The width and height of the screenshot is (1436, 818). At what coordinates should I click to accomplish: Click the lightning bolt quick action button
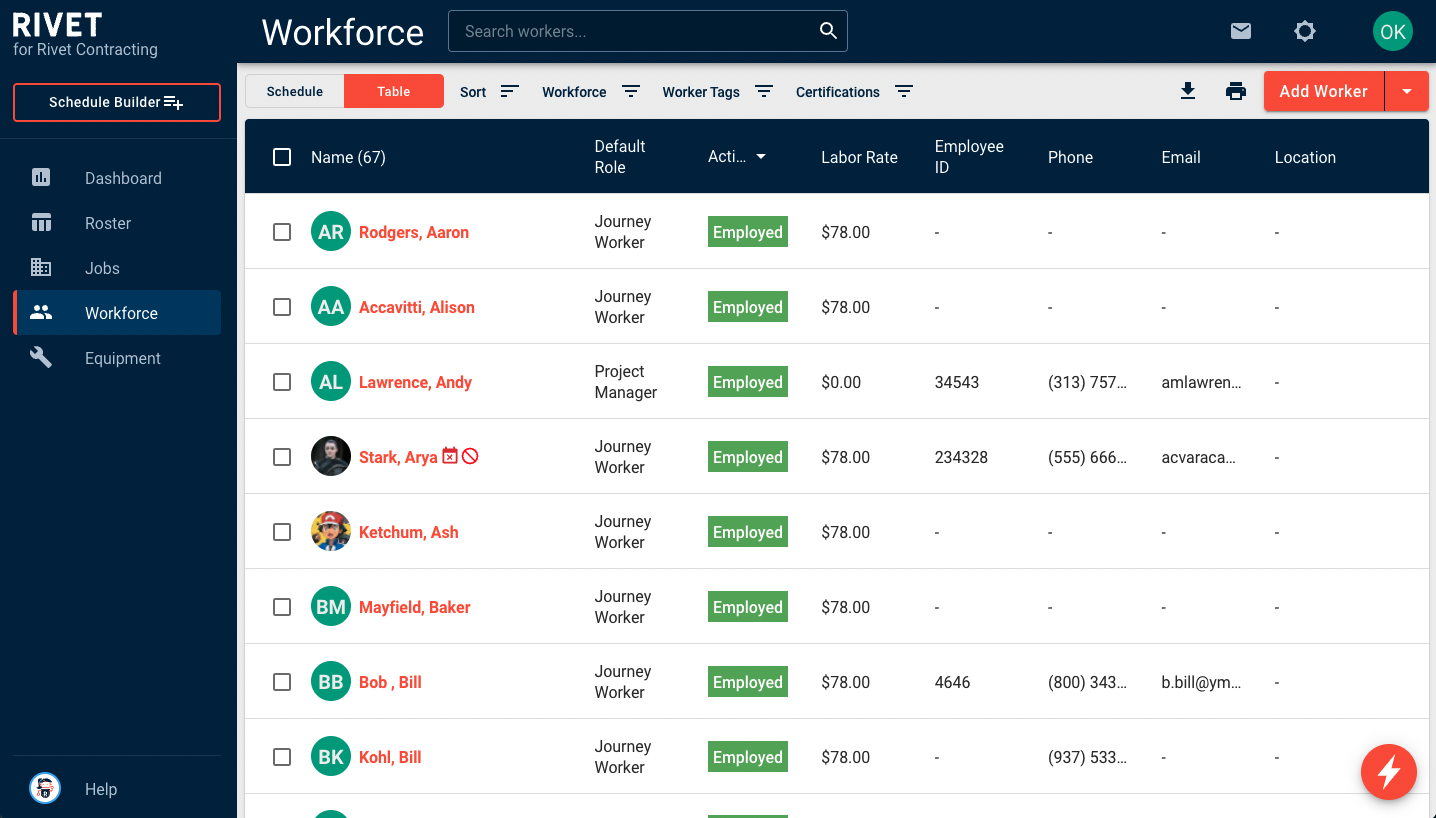1389,772
